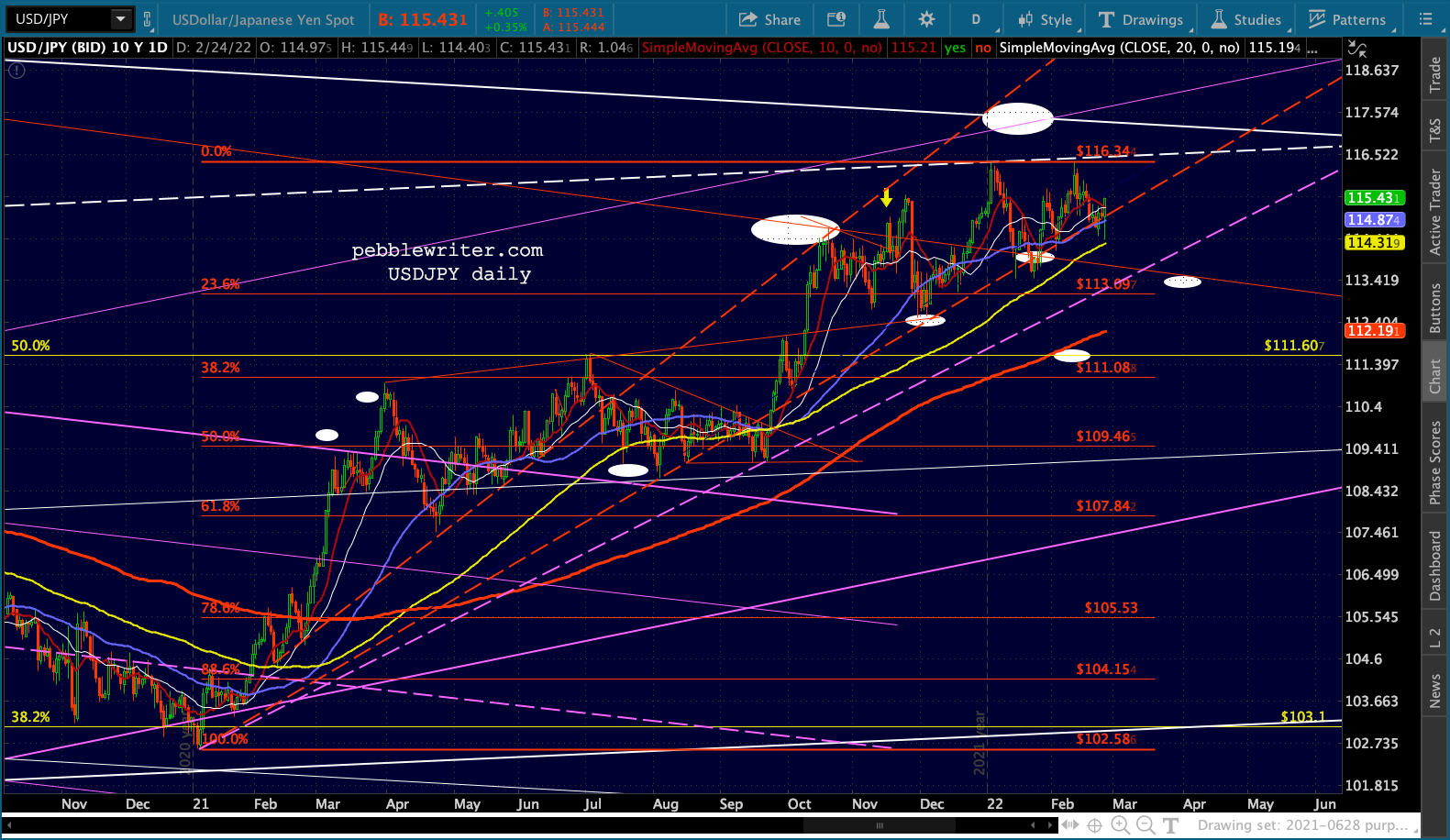
Task: Click the 114.319 yellow price bubble
Action: pyautogui.click(x=1373, y=242)
